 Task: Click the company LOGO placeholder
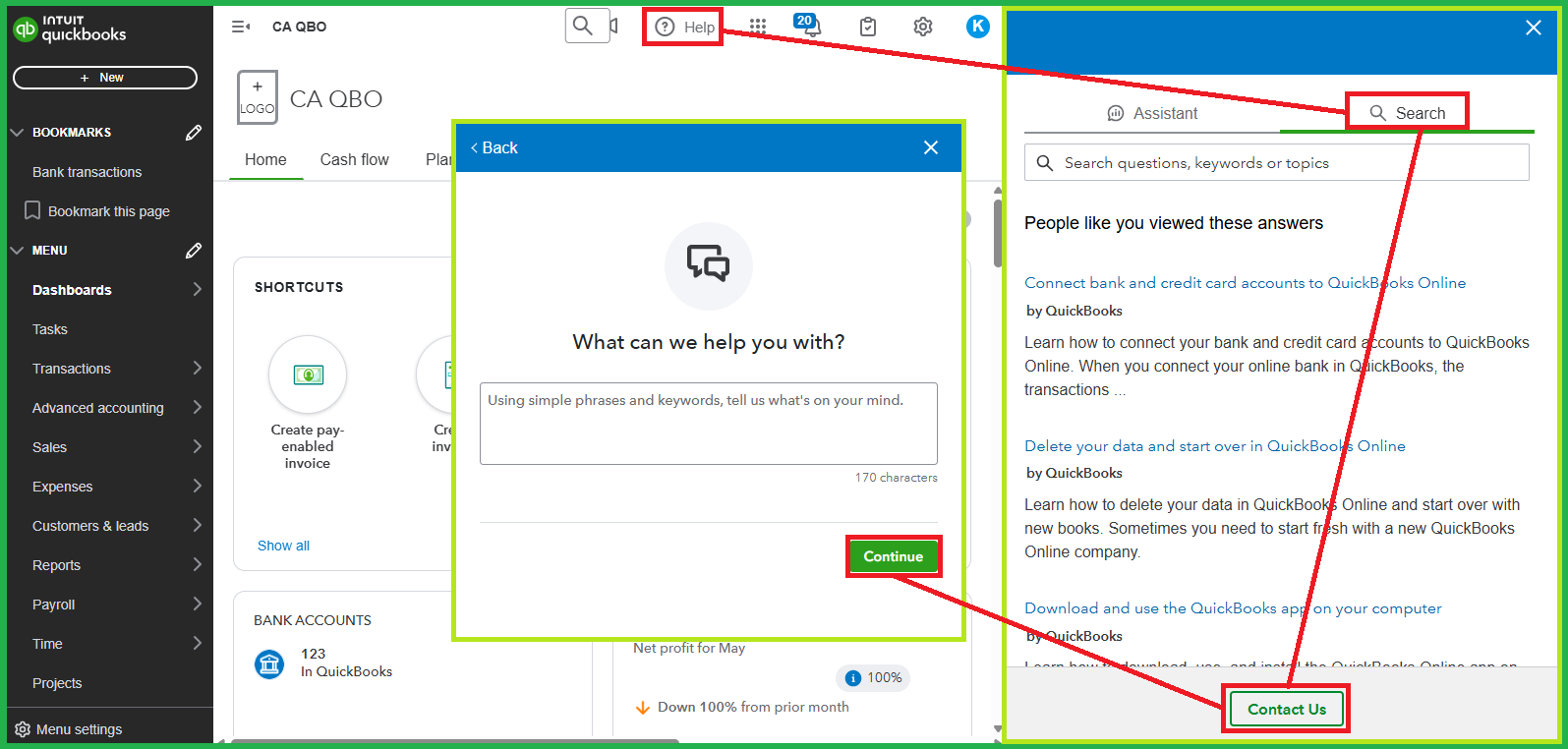point(258,97)
